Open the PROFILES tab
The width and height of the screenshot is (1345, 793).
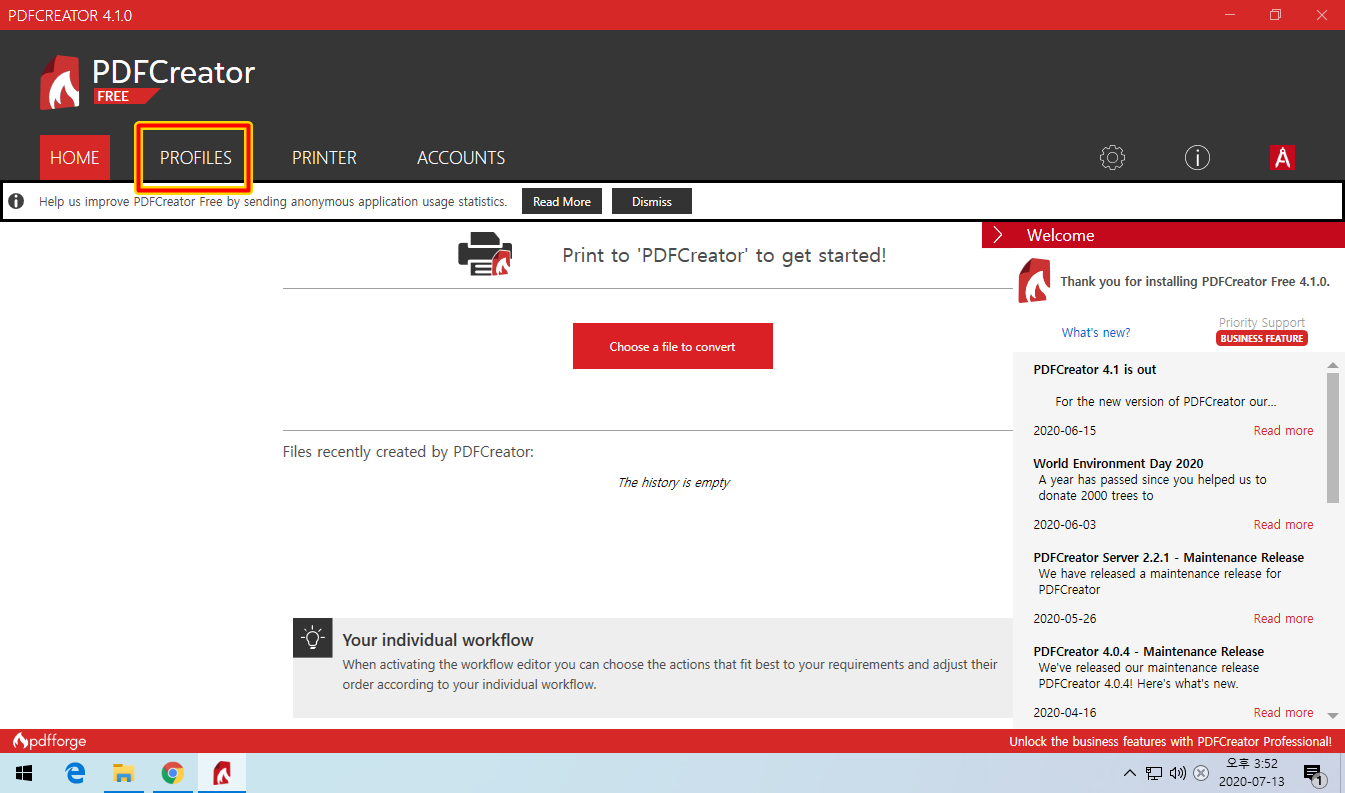coord(195,158)
